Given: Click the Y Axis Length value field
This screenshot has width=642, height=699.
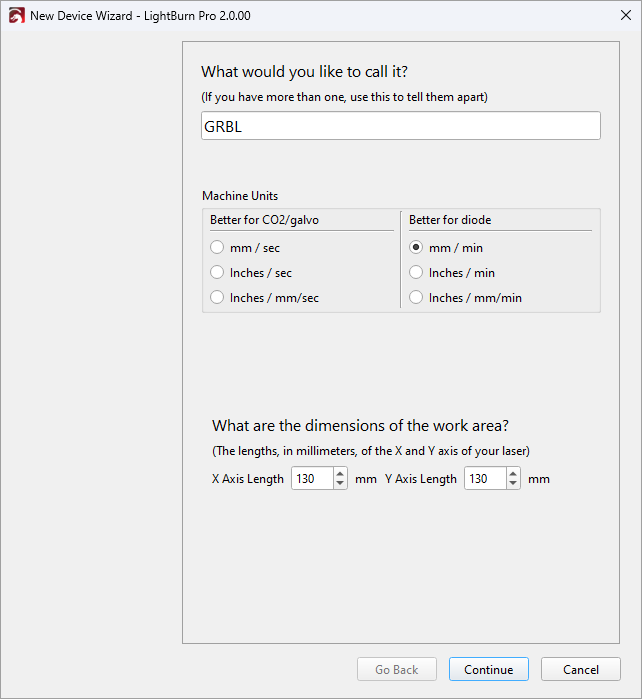Looking at the screenshot, I should (484, 479).
